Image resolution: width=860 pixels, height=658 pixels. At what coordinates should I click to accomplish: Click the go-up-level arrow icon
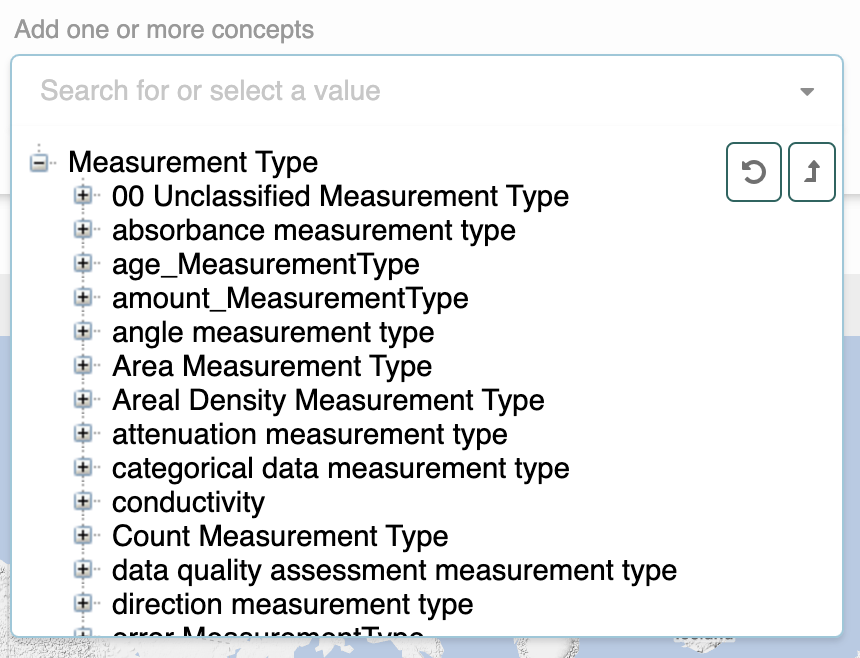811,173
